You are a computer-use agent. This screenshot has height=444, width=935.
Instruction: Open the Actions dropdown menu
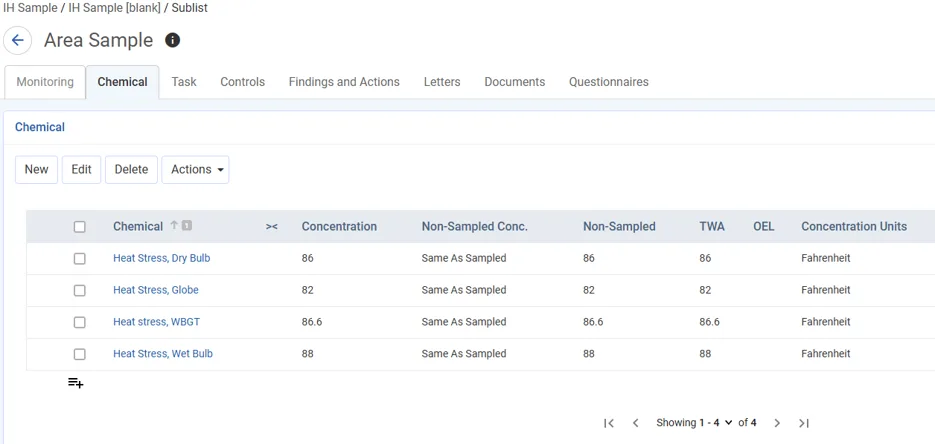click(195, 170)
